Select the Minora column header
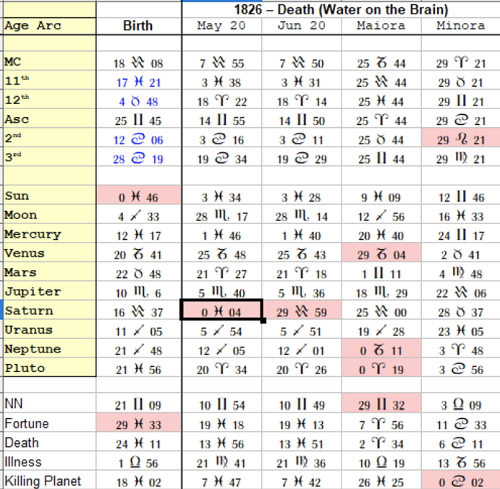 [x=461, y=26]
